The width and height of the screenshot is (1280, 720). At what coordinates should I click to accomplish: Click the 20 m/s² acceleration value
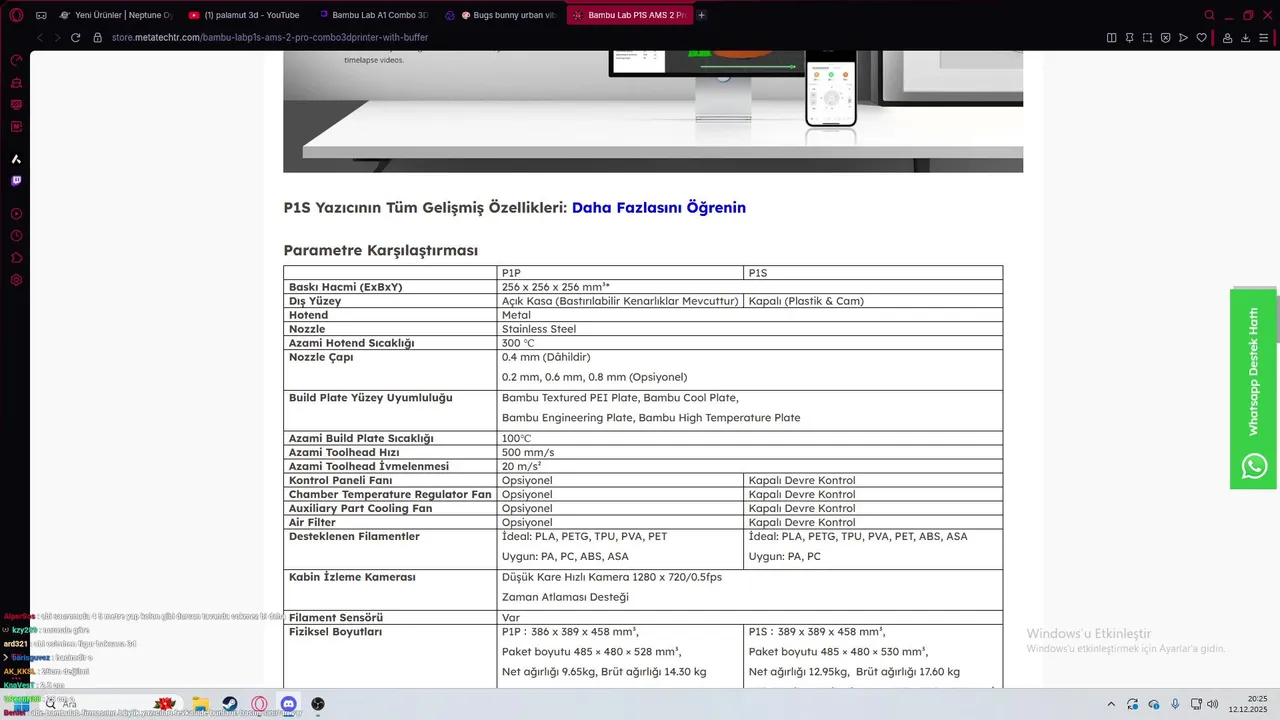coord(522,466)
